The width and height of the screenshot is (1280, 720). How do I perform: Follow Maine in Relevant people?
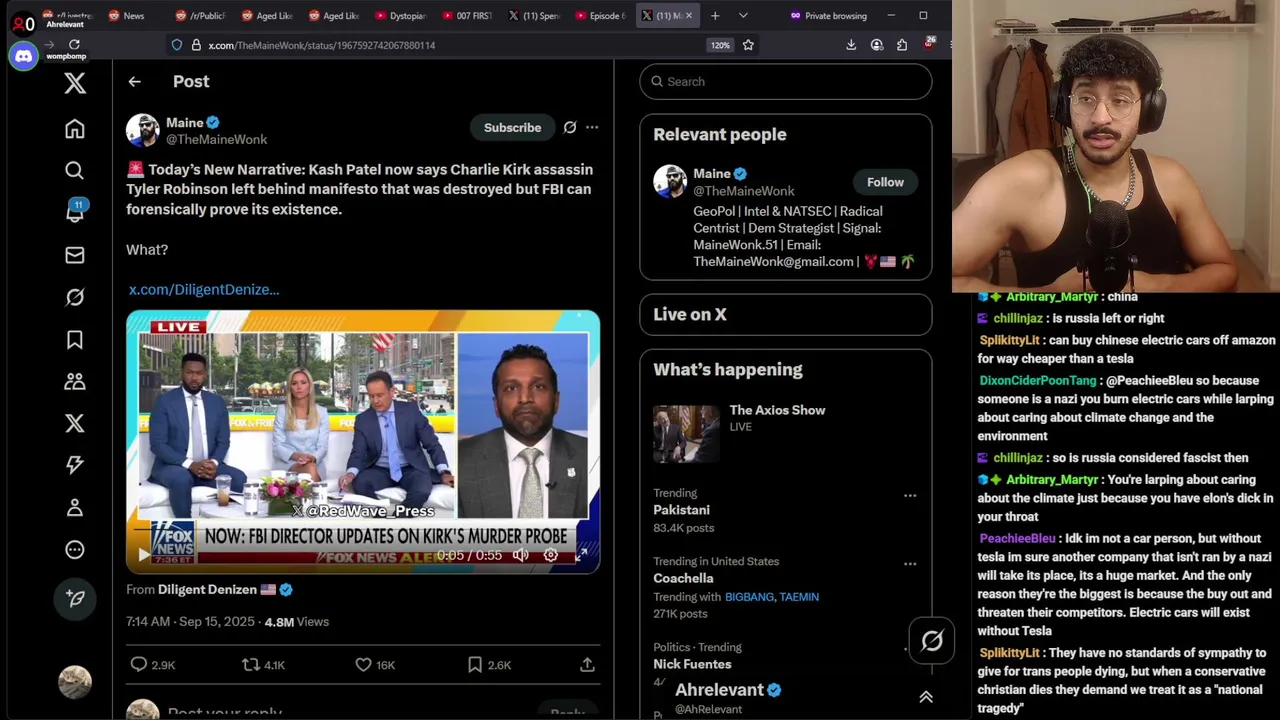click(885, 182)
